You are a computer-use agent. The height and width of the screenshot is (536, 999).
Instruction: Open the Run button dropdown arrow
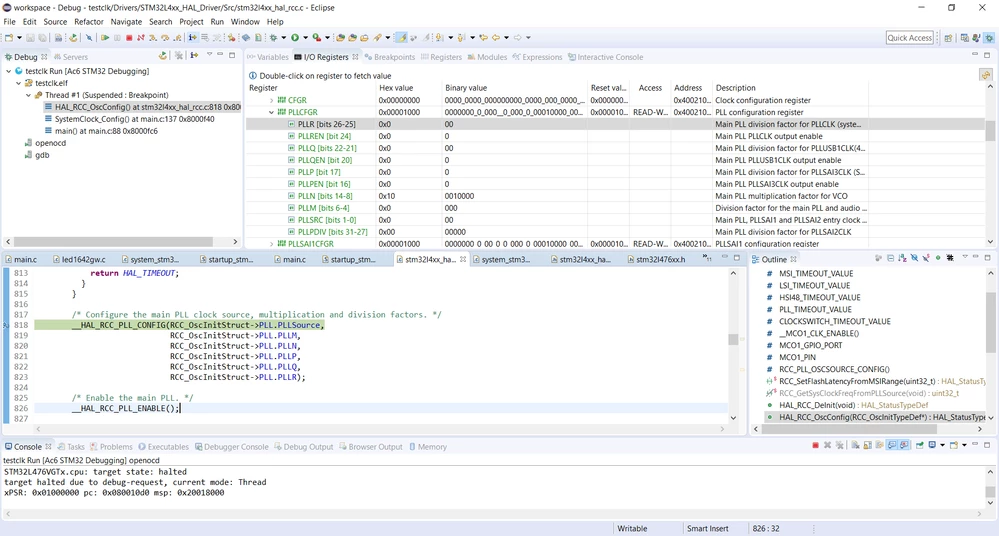pyautogui.click(x=305, y=38)
